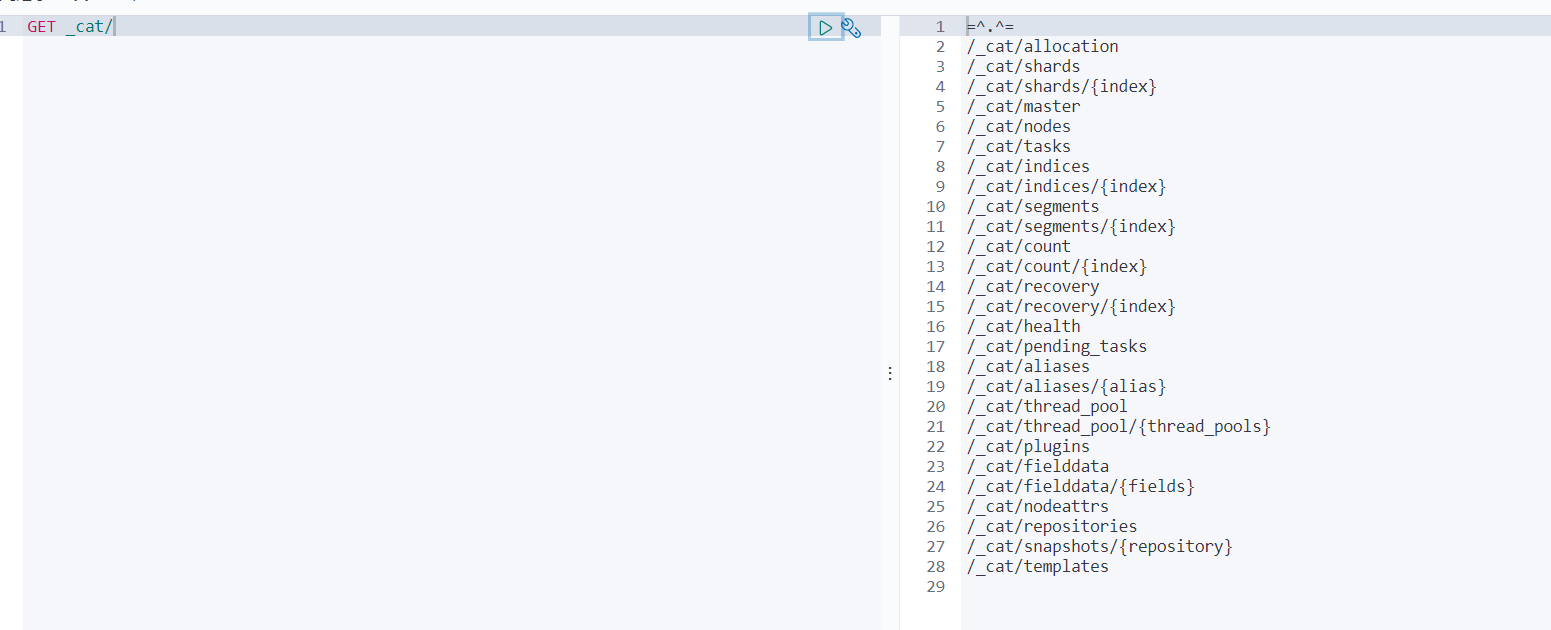The image size is (1551, 630).
Task: Select the /_cat/recovery/{index} line
Action: (1071, 307)
